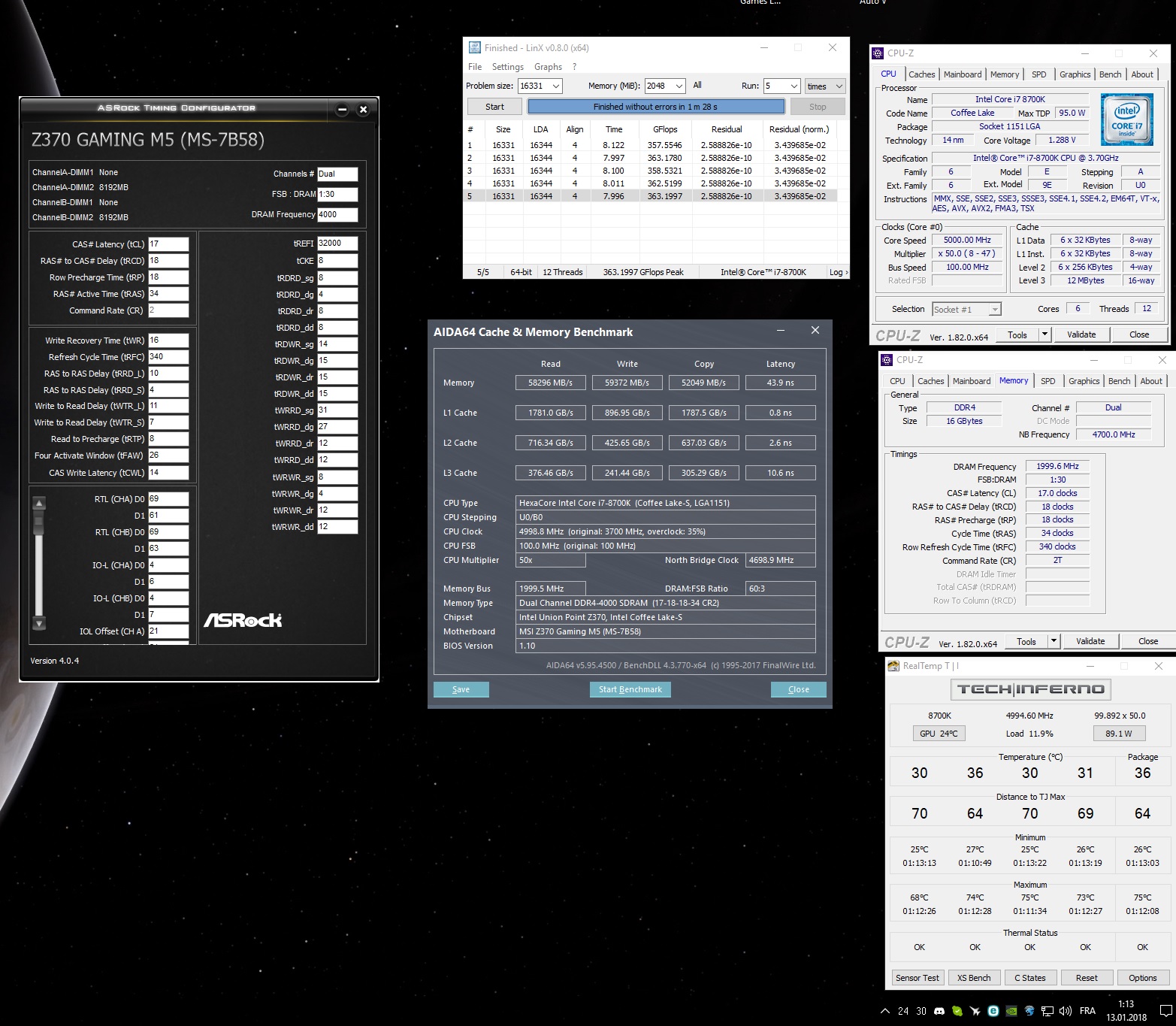The image size is (1176, 1026).
Task: Click the blue globe tray icon
Action: 1029,1011
